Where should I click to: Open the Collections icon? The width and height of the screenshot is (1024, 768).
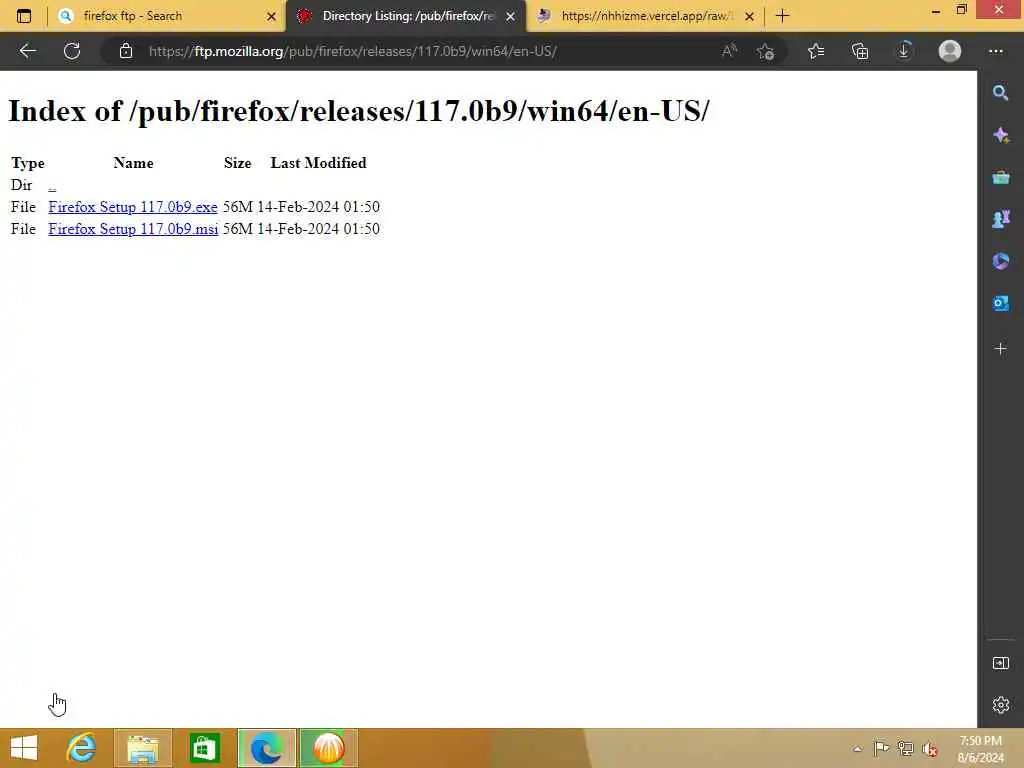860,51
